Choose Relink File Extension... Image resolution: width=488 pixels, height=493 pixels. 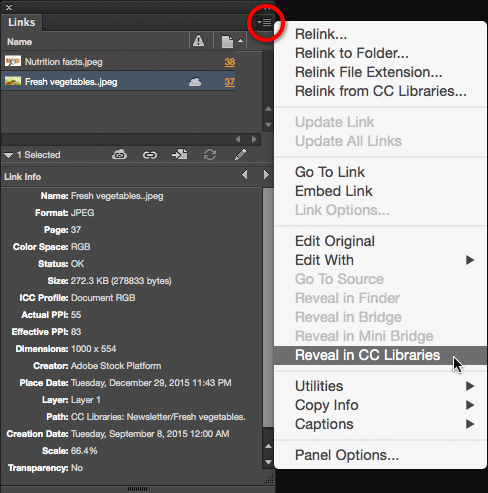[380, 72]
